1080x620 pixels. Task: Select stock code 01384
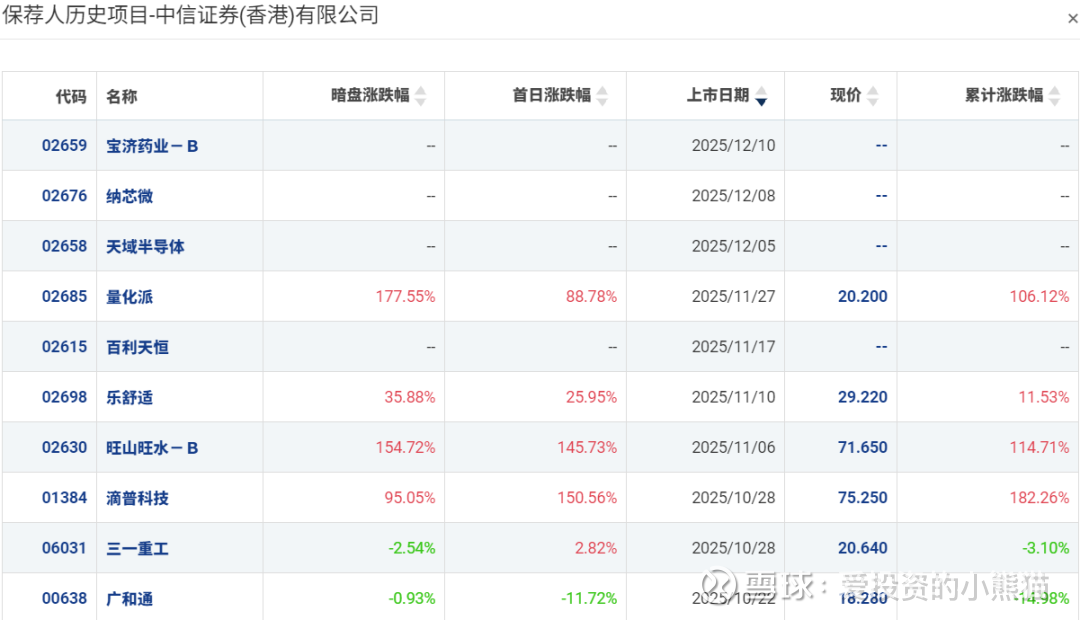click(64, 497)
